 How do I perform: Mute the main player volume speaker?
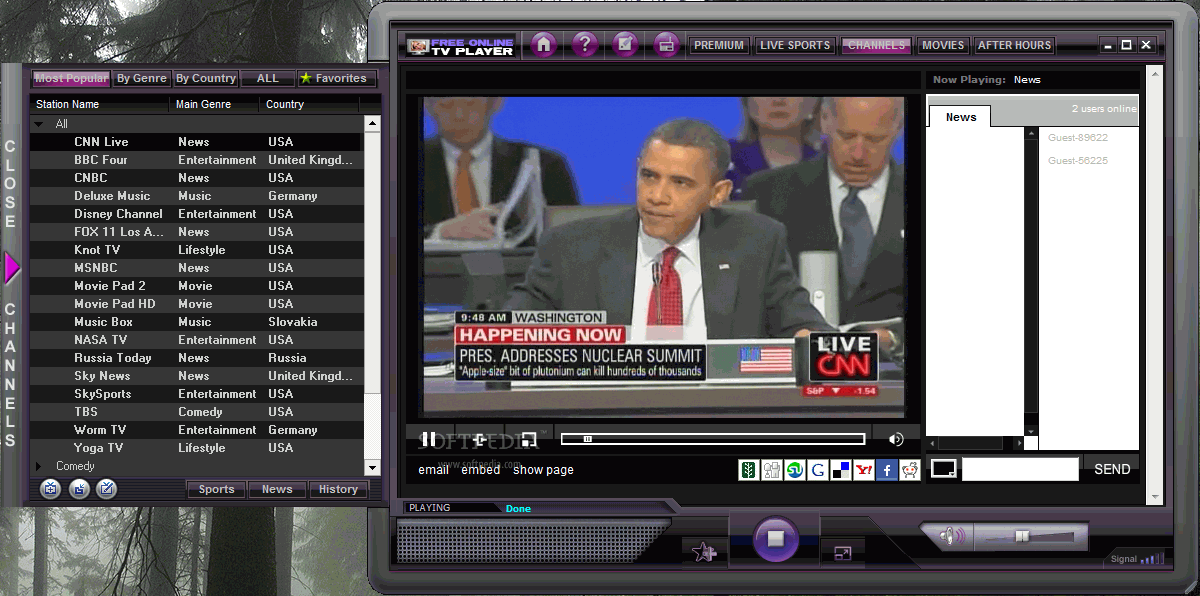point(950,537)
